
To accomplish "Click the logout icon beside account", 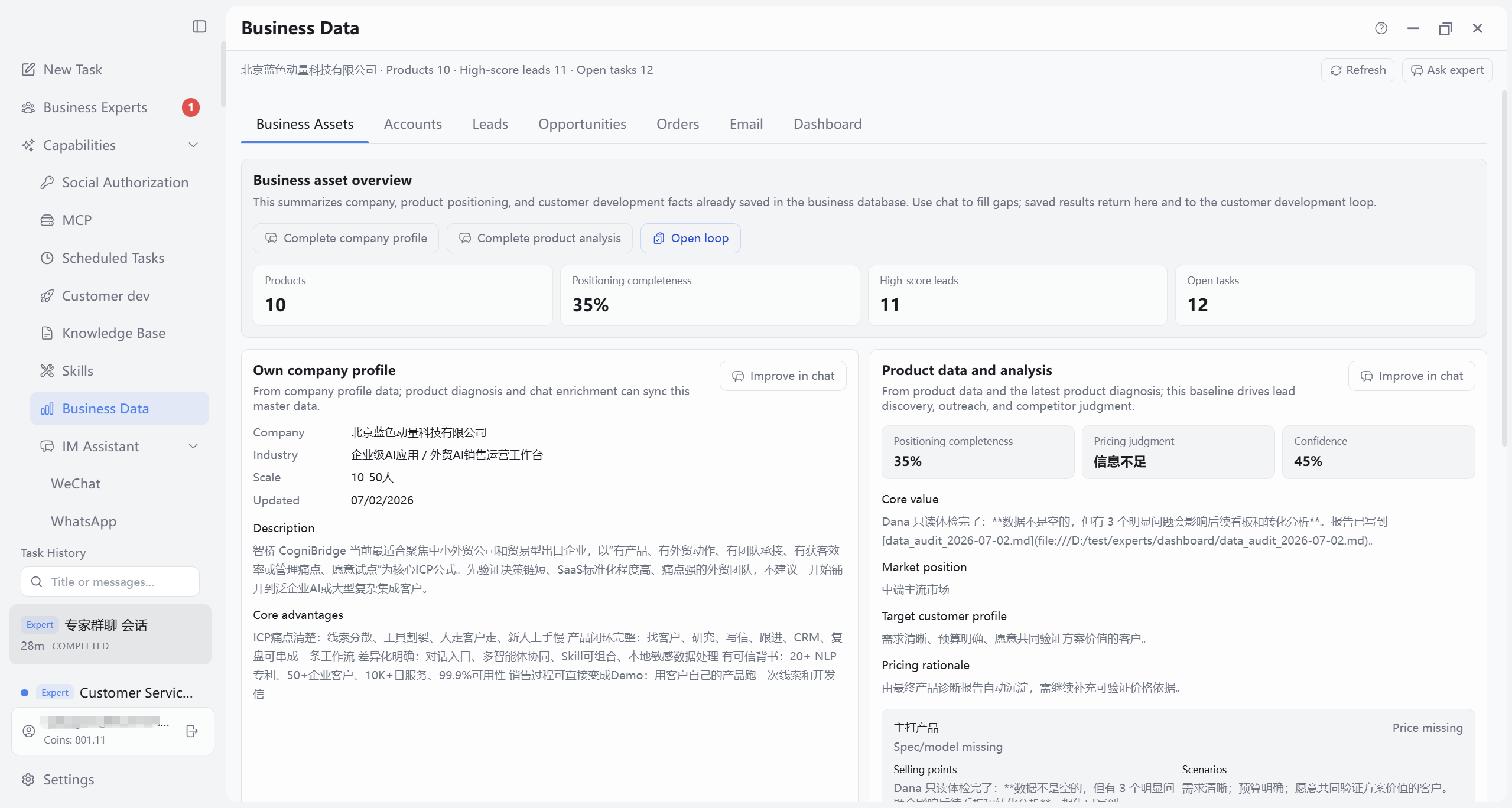I will pyautogui.click(x=192, y=731).
